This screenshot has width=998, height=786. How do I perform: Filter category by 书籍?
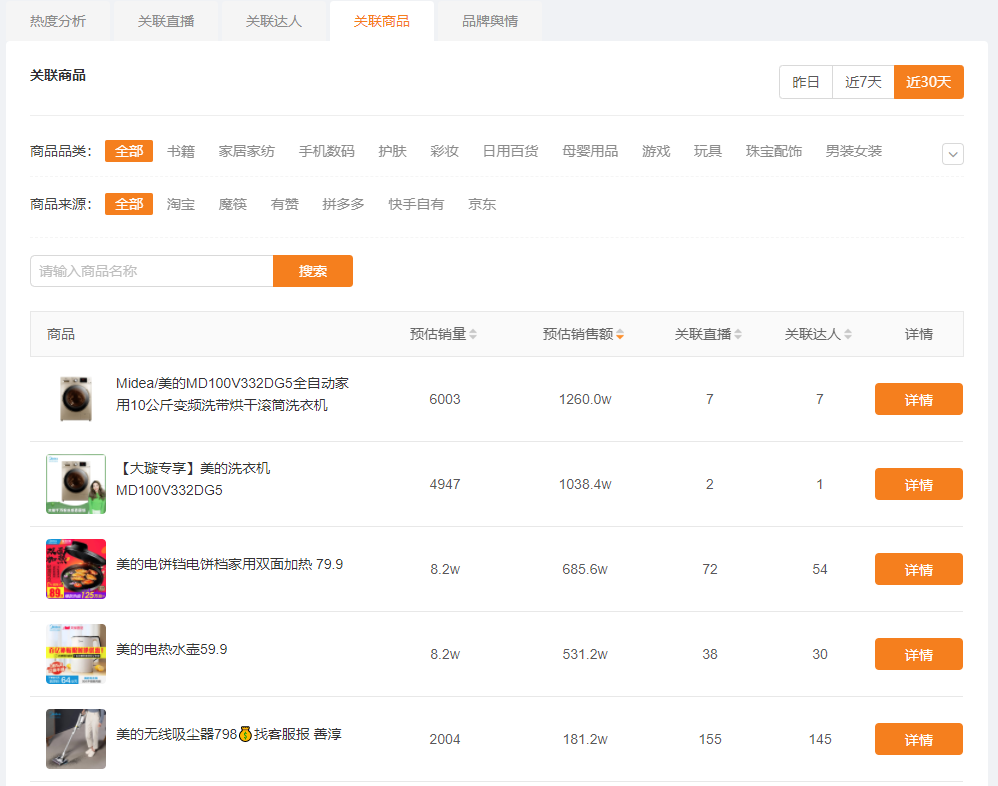click(181, 151)
